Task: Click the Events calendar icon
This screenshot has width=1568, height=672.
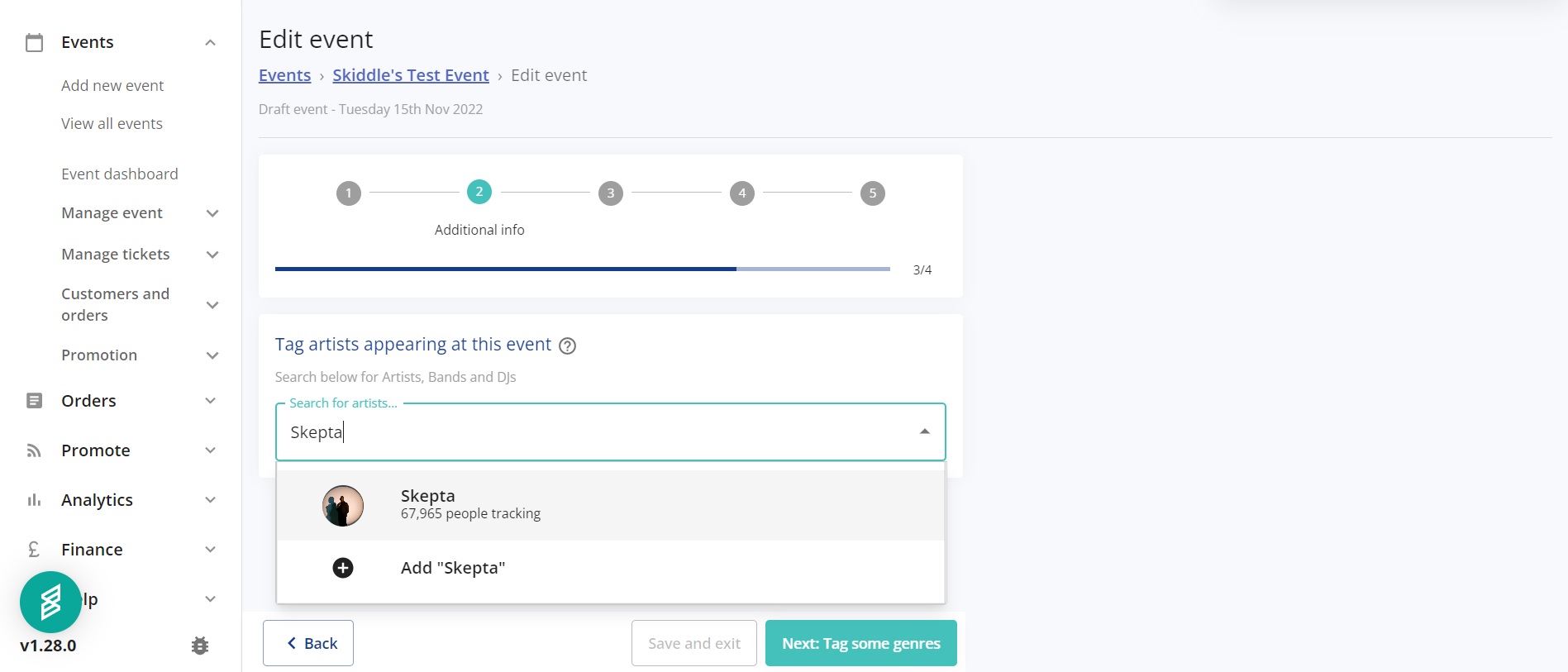Action: [x=34, y=42]
